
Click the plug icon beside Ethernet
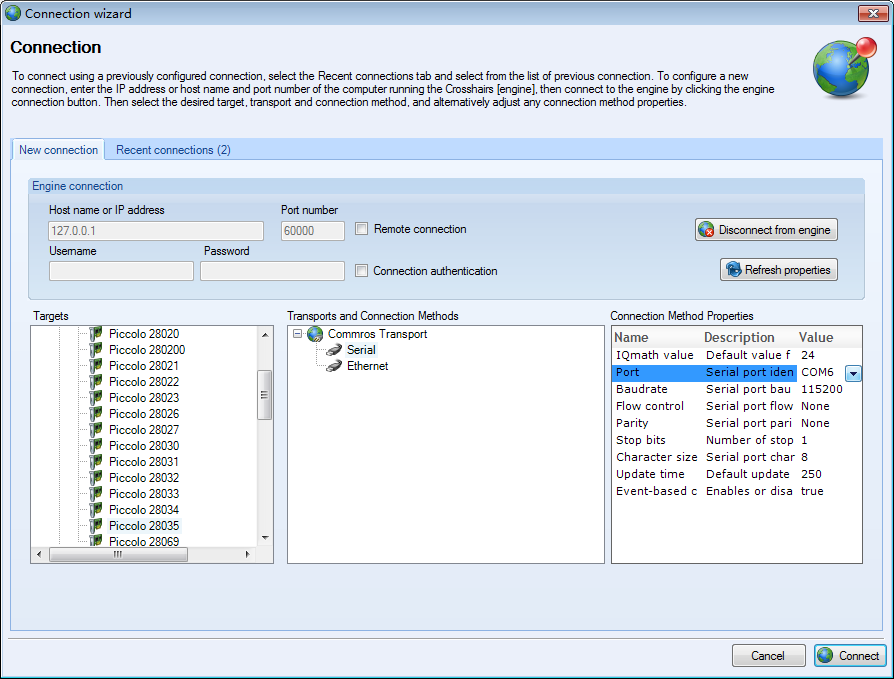coord(334,366)
